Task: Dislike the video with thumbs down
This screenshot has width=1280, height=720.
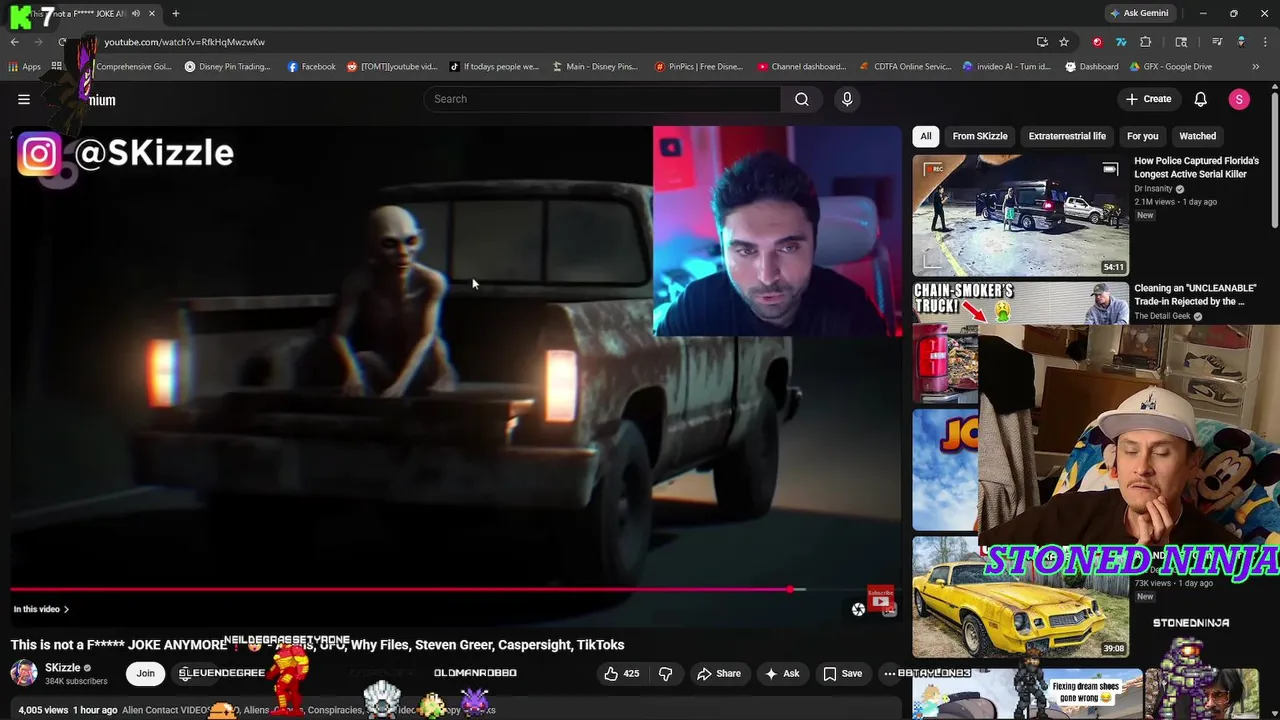Action: pos(665,674)
